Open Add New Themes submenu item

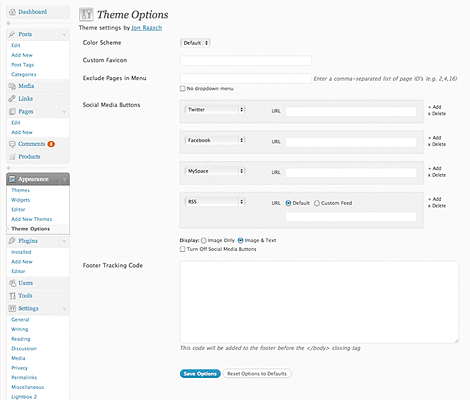click(32, 219)
